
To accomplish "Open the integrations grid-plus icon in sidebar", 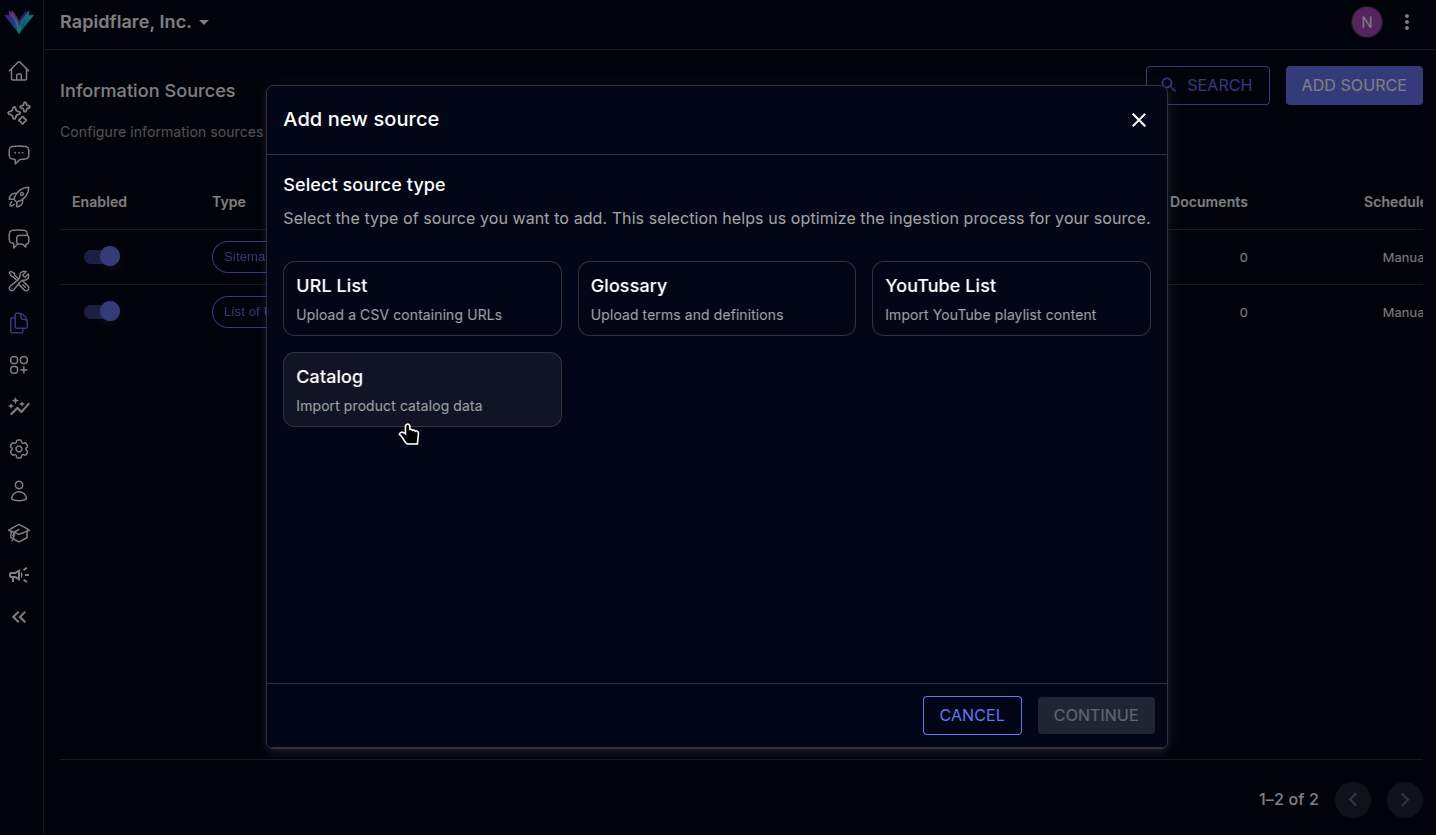I will click(x=19, y=365).
